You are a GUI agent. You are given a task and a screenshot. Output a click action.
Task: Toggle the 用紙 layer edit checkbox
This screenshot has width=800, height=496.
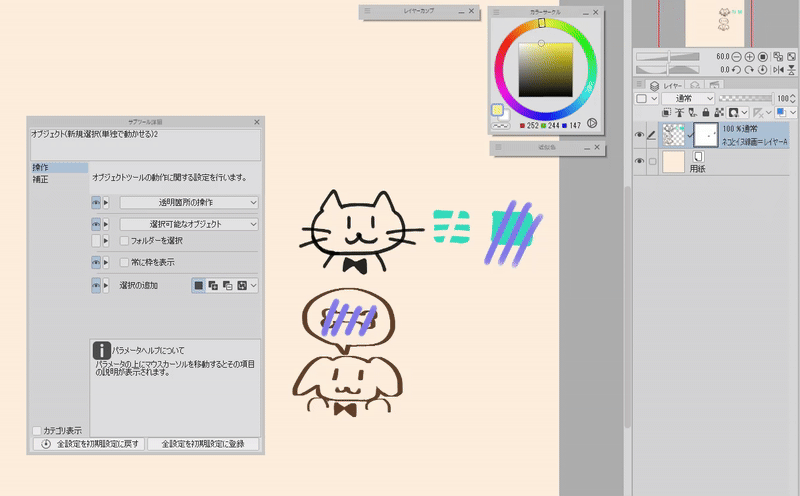pyautogui.click(x=652, y=161)
